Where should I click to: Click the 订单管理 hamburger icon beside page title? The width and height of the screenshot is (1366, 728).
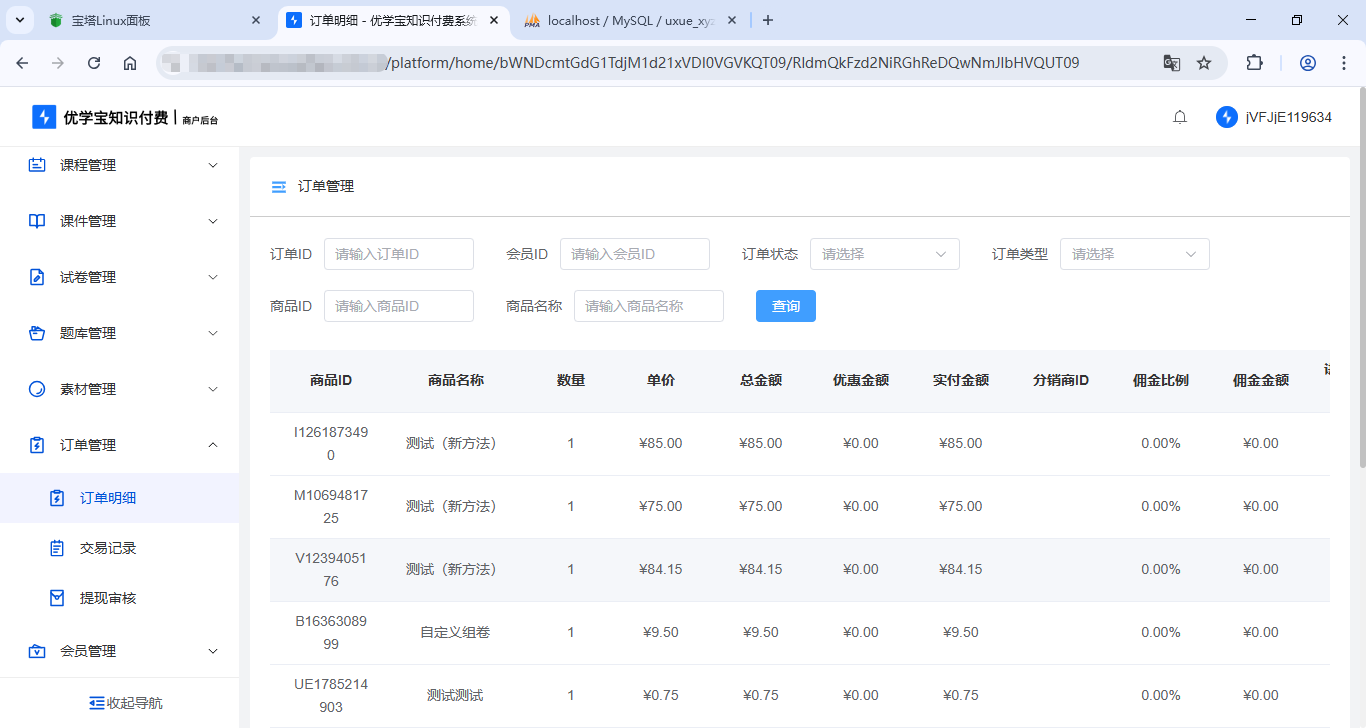tap(277, 186)
